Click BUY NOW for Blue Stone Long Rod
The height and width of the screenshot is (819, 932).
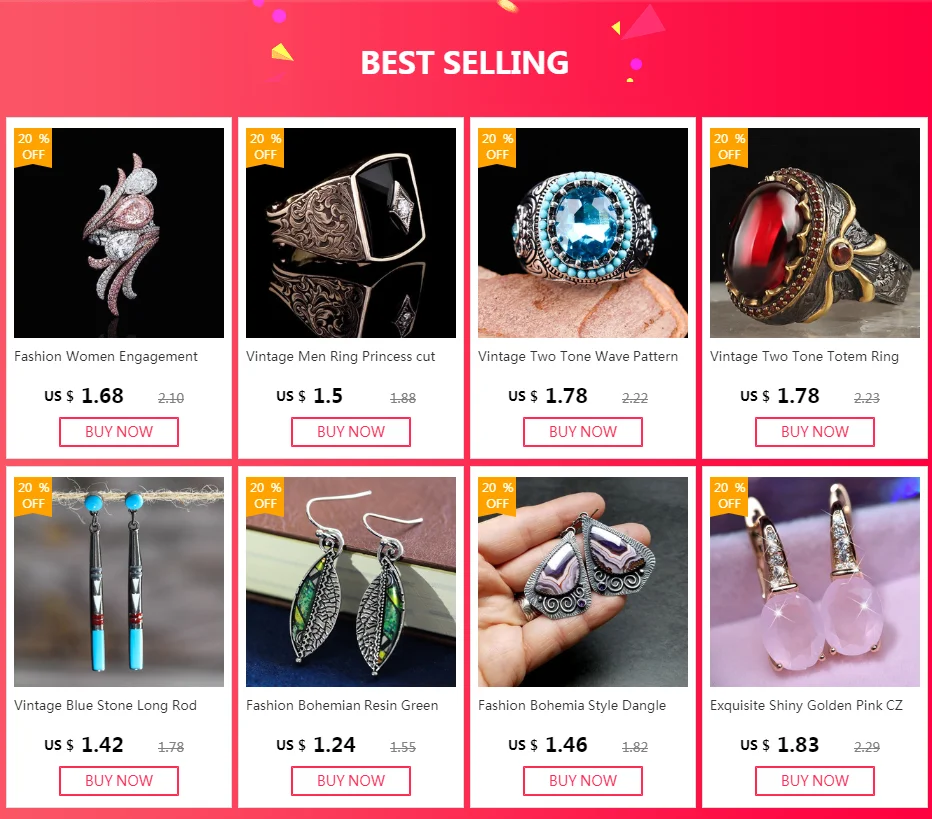119,780
